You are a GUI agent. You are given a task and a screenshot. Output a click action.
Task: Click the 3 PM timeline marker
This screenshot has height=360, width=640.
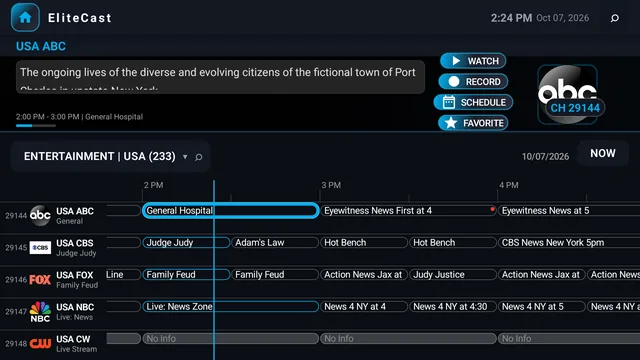coord(331,185)
